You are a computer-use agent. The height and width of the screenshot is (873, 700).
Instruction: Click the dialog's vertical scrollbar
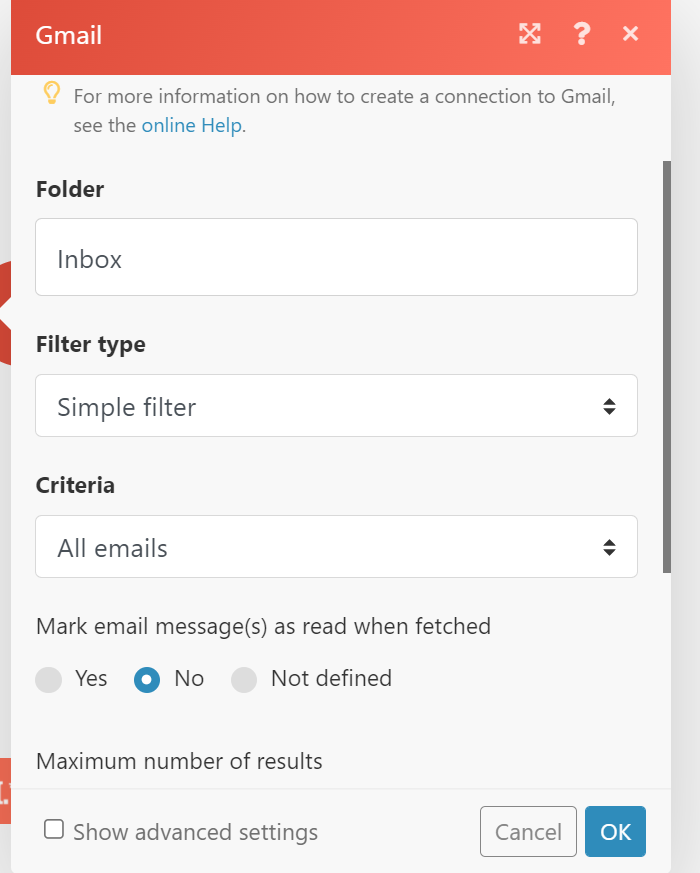pos(667,367)
